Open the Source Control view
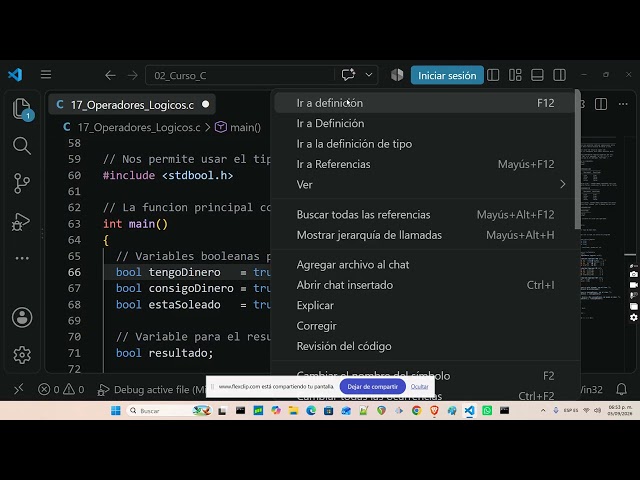640x480 pixels. [x=22, y=183]
